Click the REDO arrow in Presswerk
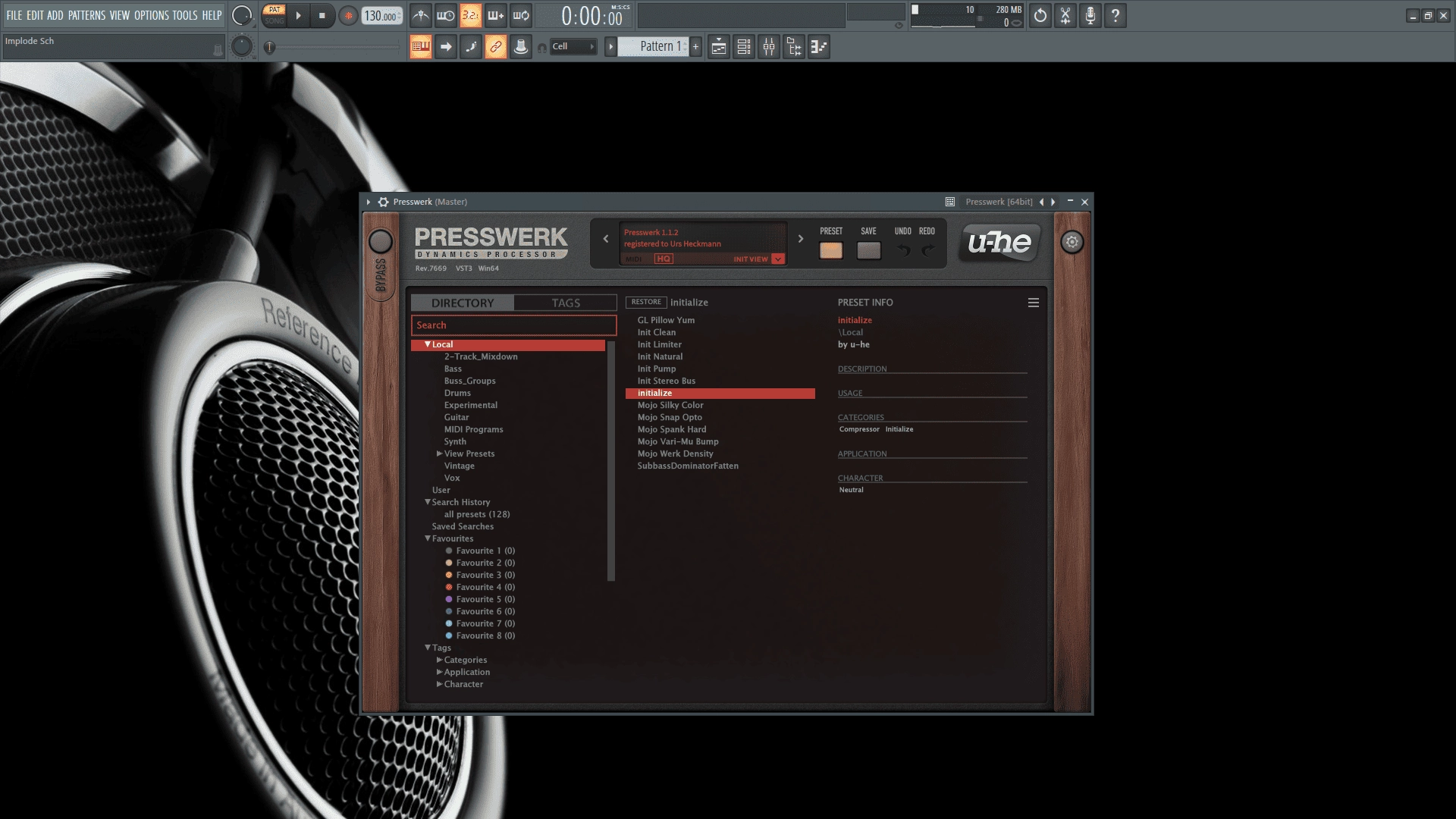Screen dimensions: 1456x819 pos(927,250)
